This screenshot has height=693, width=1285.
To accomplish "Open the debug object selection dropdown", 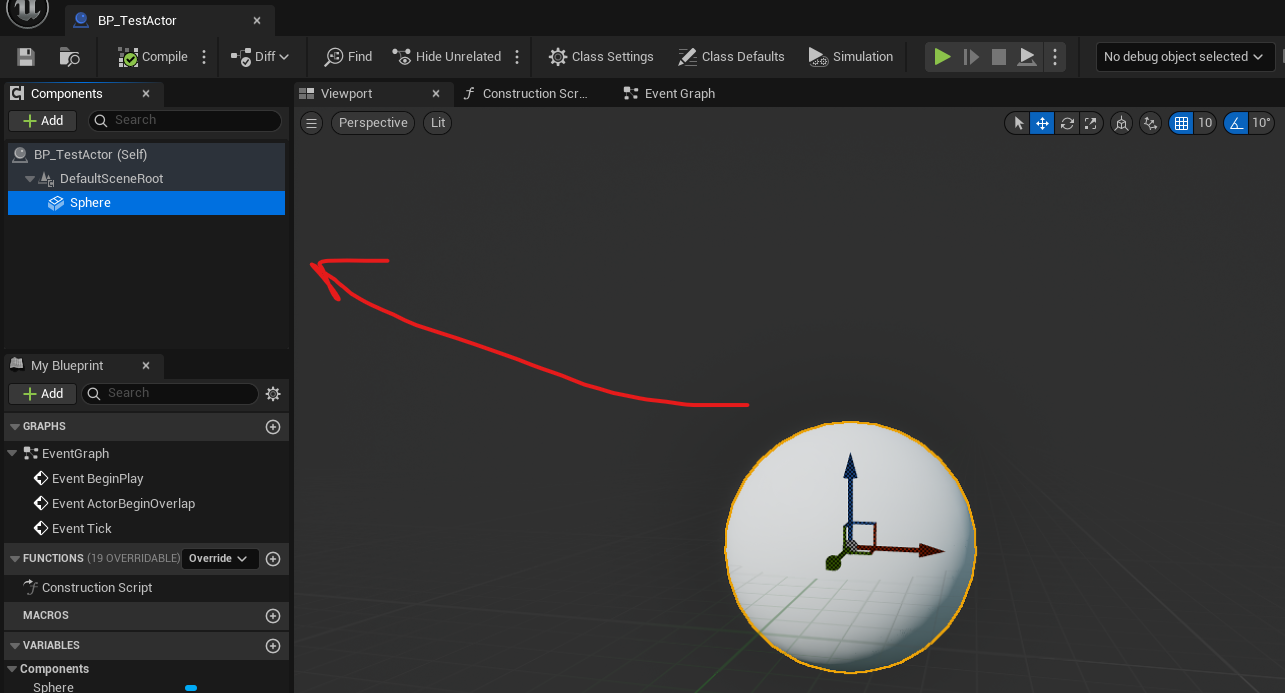I will point(1185,57).
